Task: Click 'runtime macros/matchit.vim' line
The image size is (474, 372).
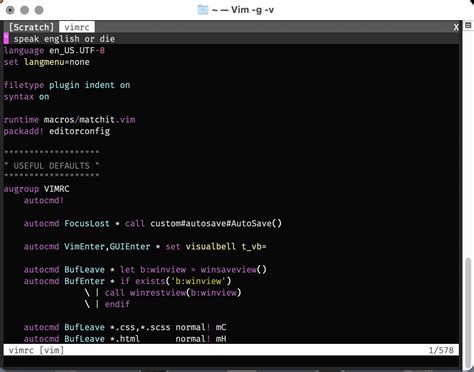Action: tap(69, 120)
